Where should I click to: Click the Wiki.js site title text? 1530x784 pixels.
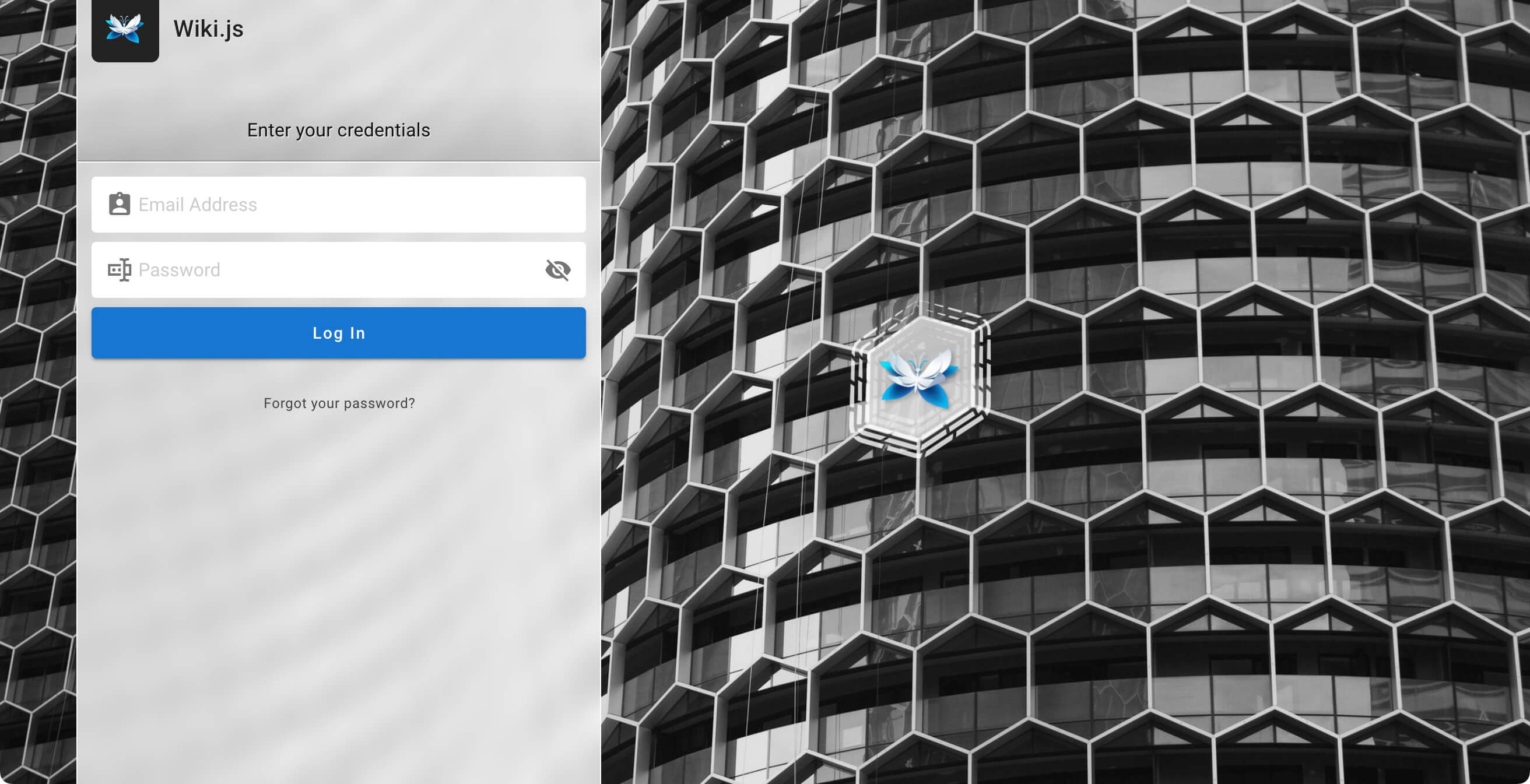[x=209, y=29]
